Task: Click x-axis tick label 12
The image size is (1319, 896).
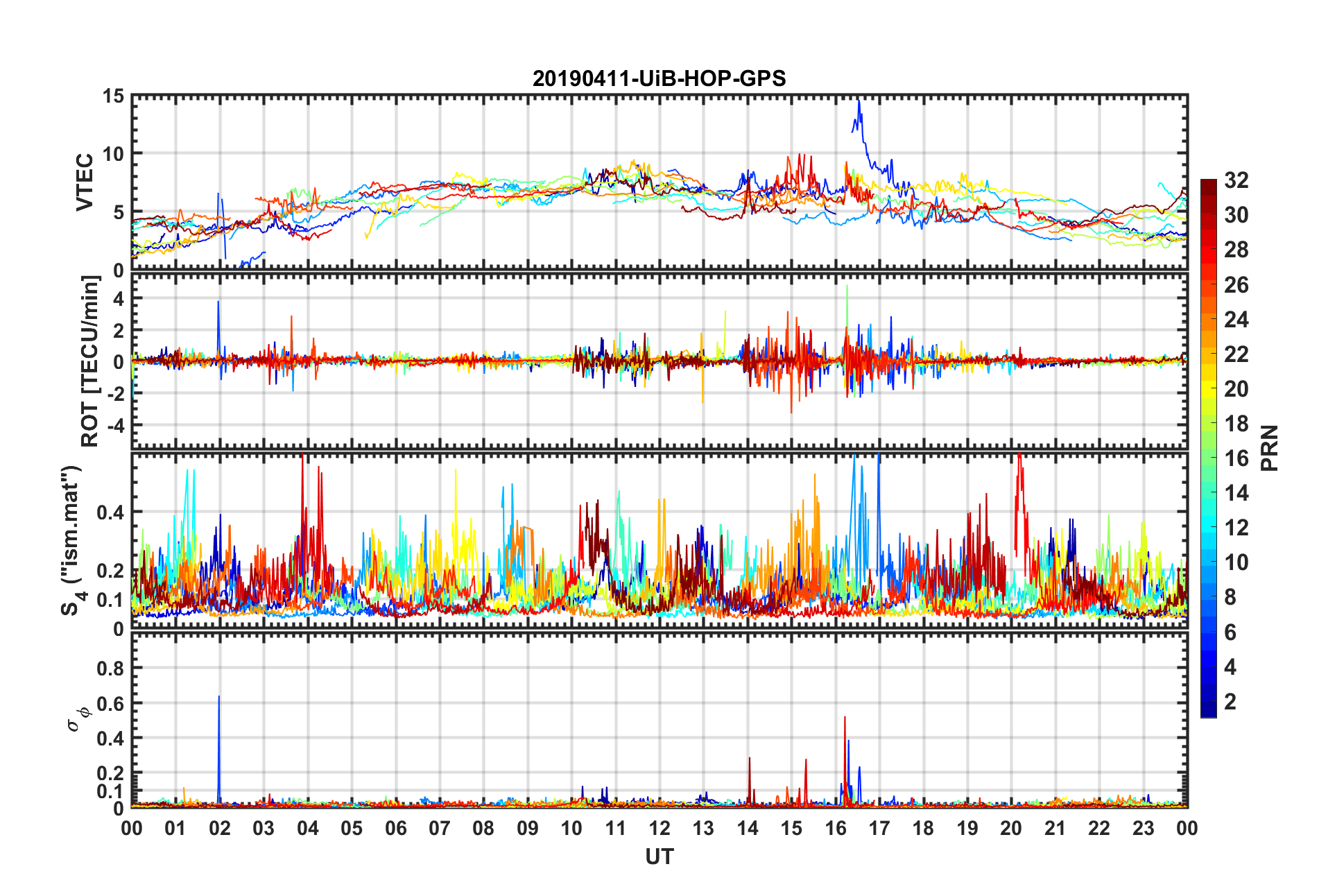Action: (x=659, y=828)
